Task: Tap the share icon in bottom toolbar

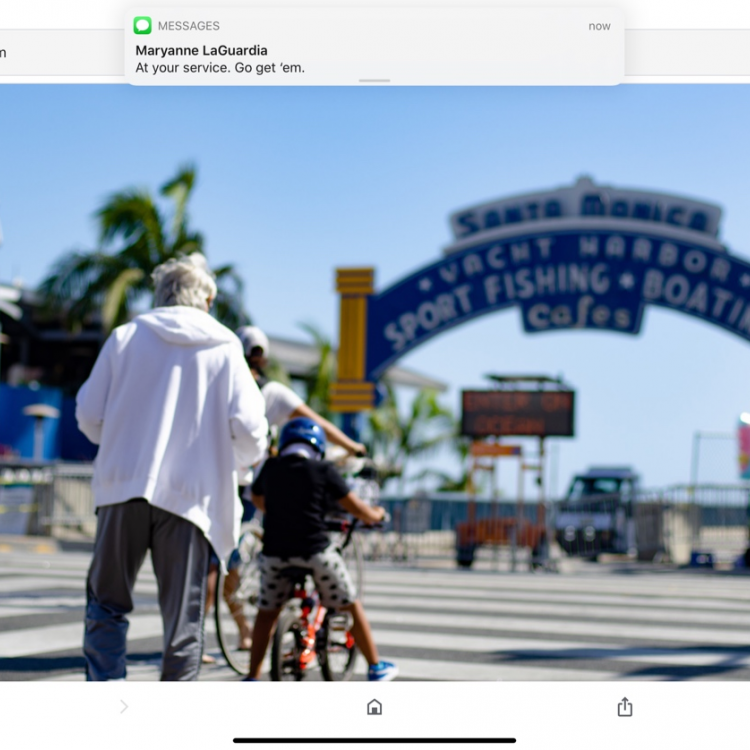Action: tap(625, 706)
